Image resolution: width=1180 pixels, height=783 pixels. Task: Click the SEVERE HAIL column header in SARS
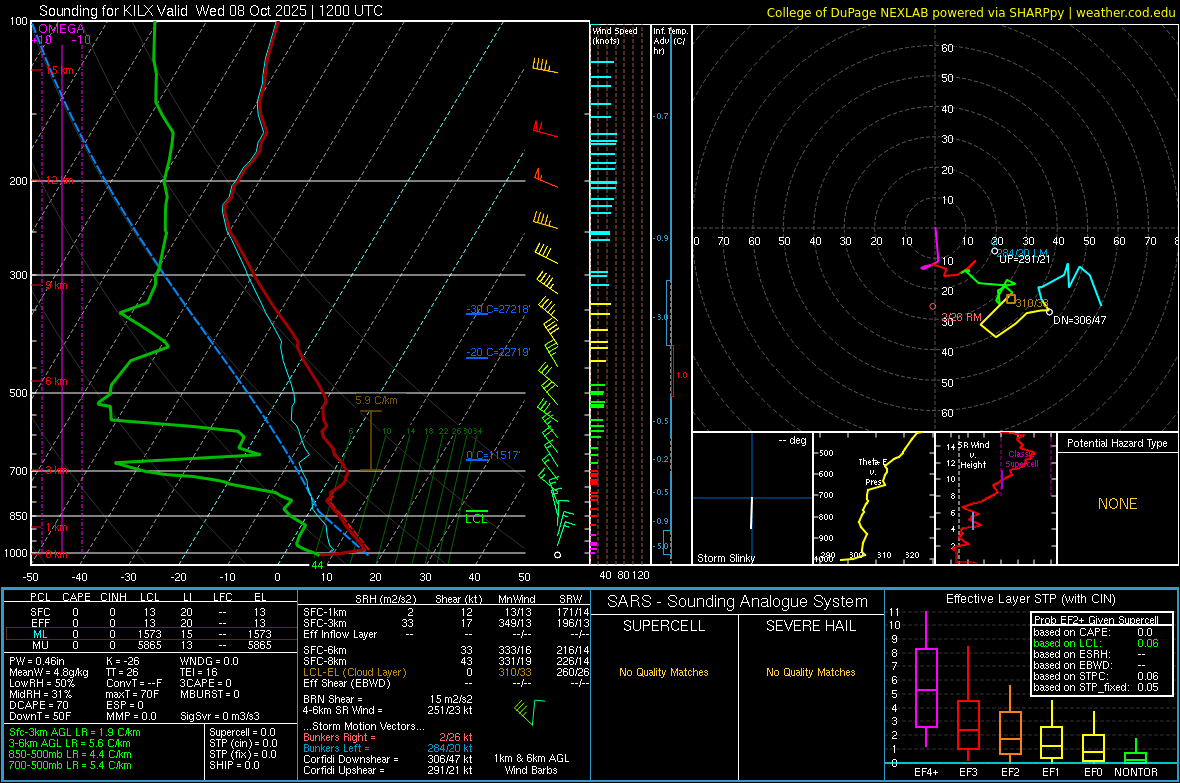tap(810, 626)
